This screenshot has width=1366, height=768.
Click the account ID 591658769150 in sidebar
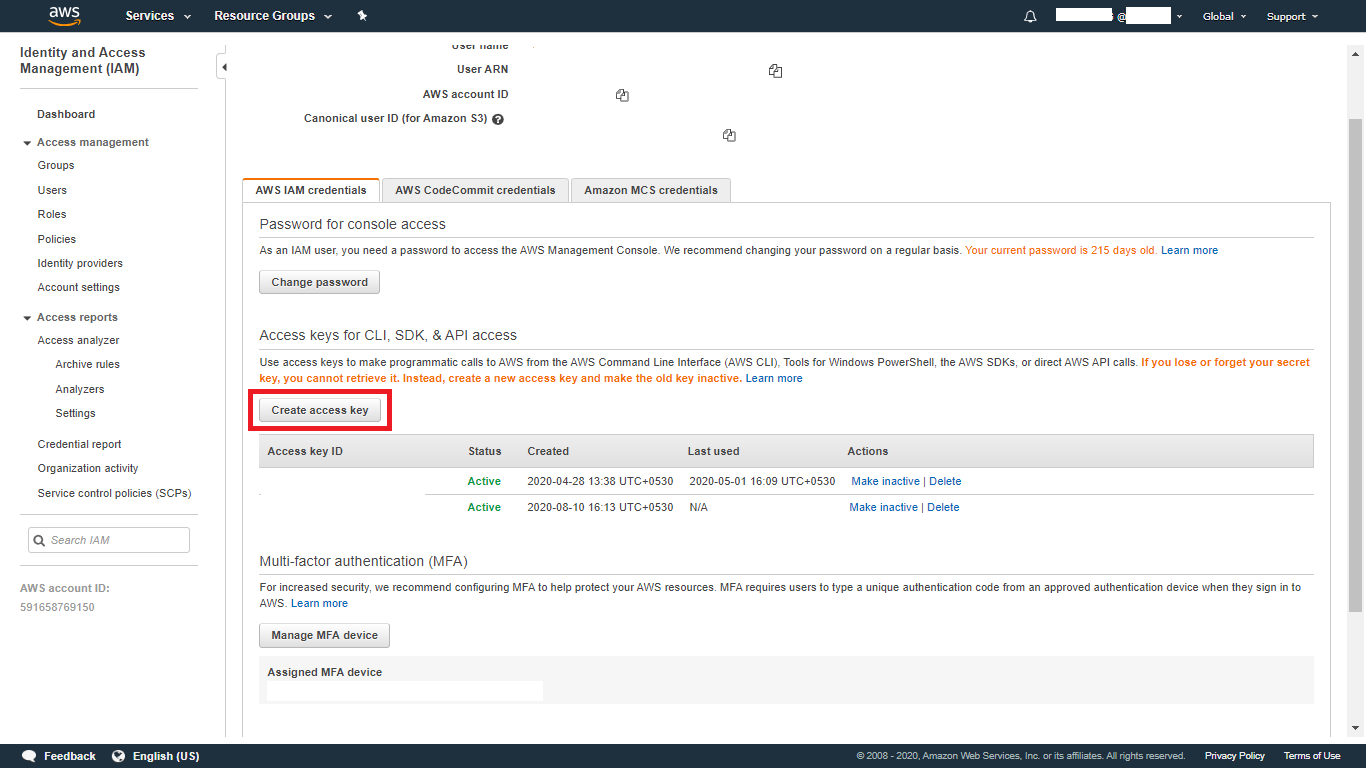tap(57, 607)
